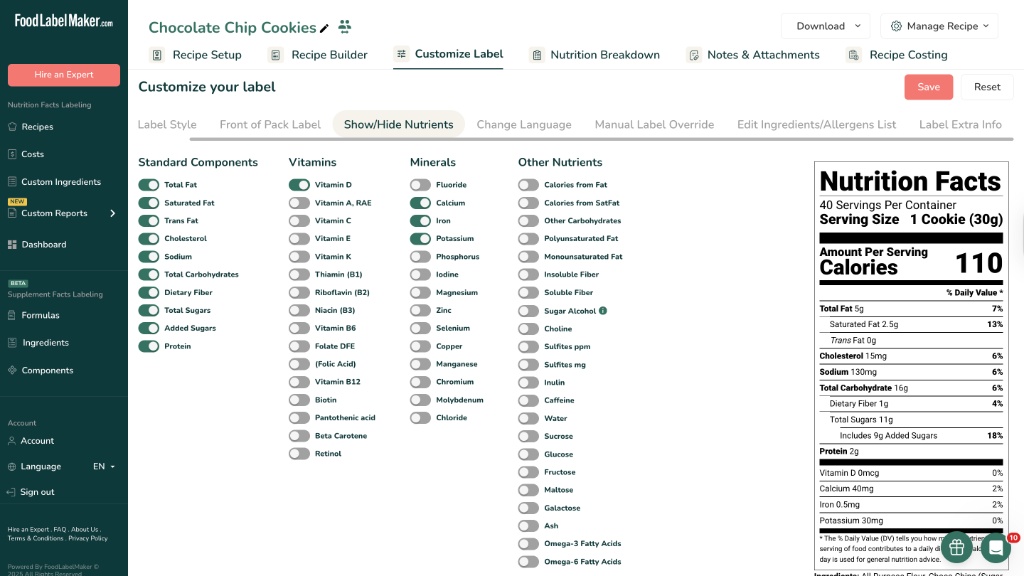
Task: Open the chat support bubble
Action: tap(995, 547)
